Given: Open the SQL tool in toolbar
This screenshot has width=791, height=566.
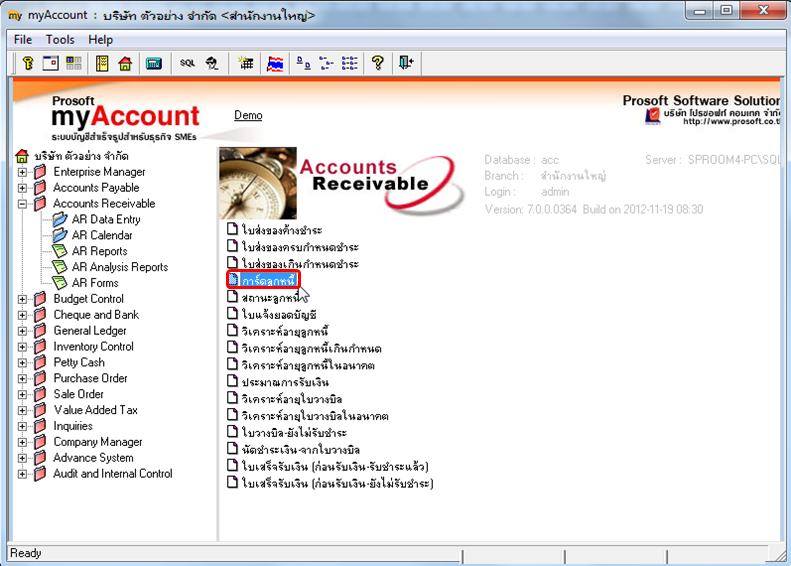Looking at the screenshot, I should tap(187, 64).
